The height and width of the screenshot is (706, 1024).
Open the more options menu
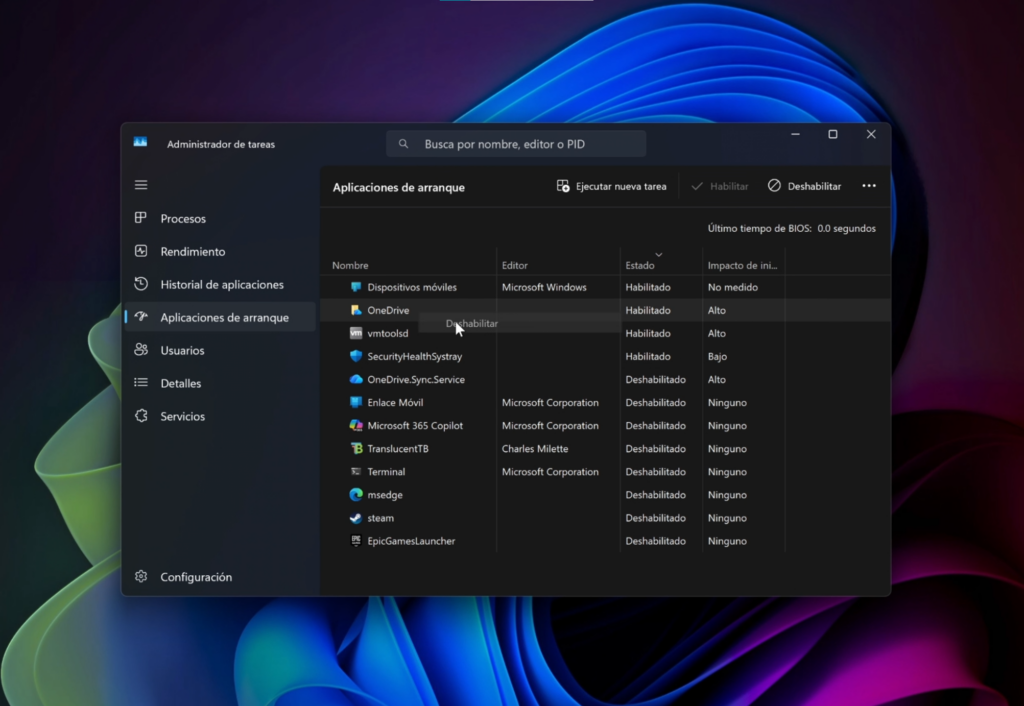coord(869,185)
